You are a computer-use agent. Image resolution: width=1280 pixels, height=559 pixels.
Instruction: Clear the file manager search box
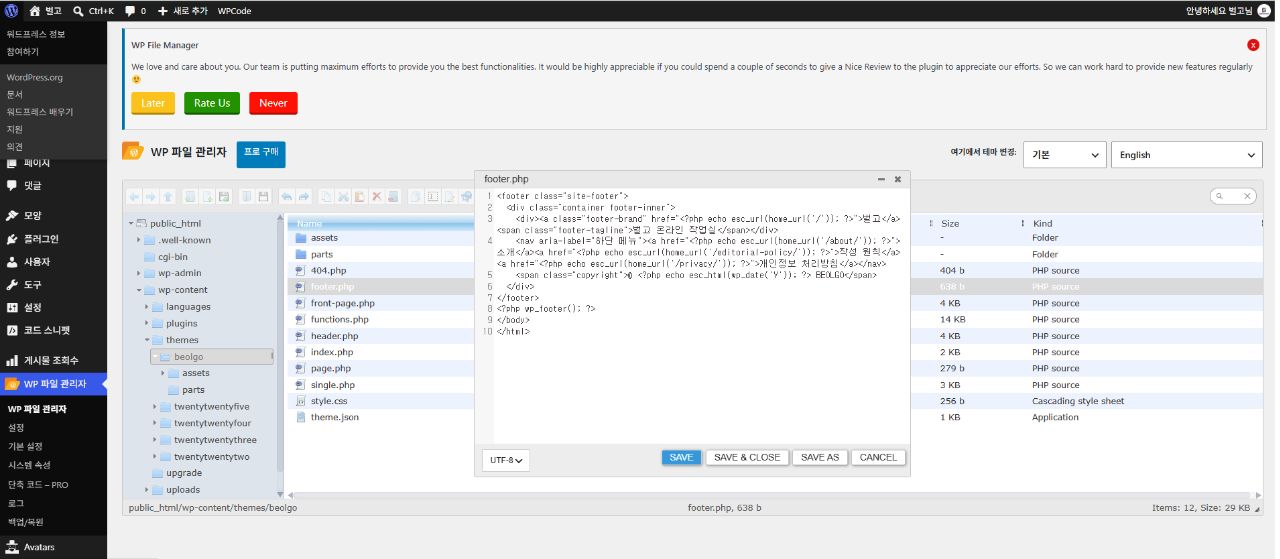(x=1248, y=197)
